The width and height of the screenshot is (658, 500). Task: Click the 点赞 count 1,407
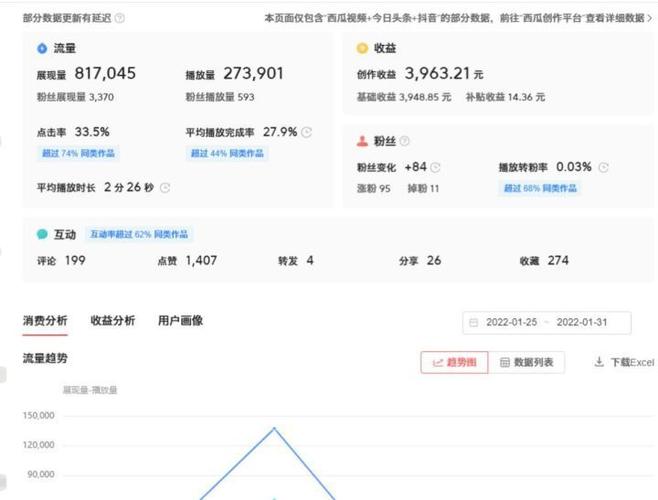tap(201, 260)
